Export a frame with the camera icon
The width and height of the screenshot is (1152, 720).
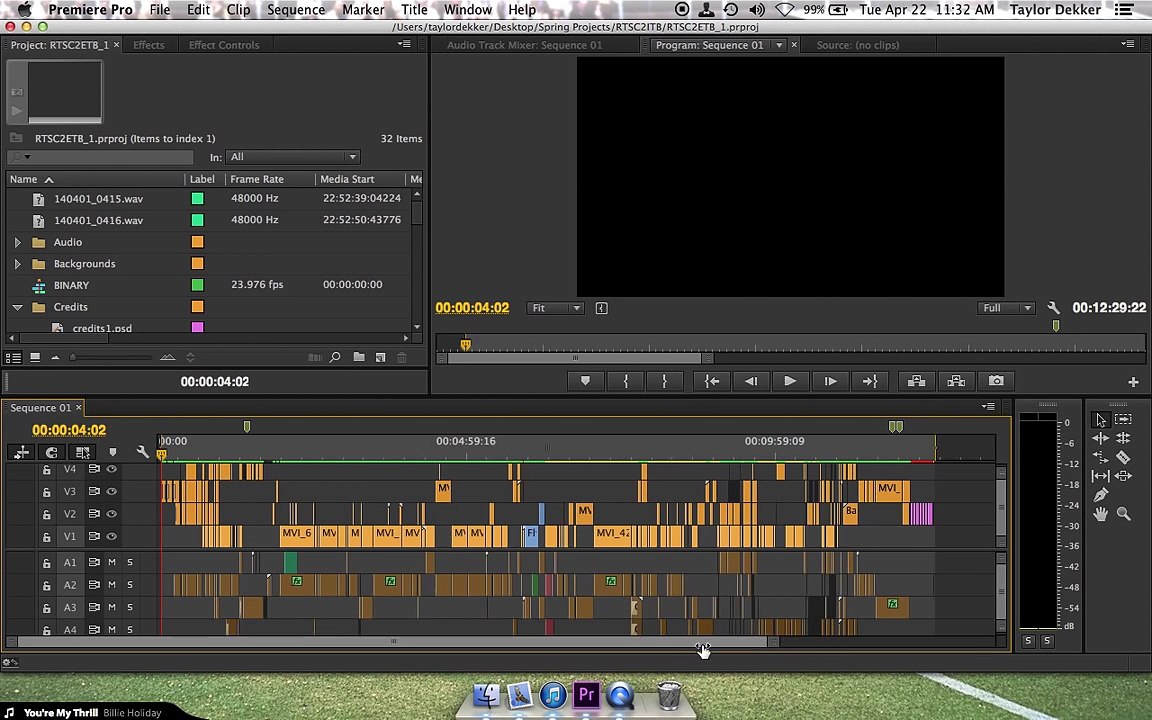[x=996, y=381]
